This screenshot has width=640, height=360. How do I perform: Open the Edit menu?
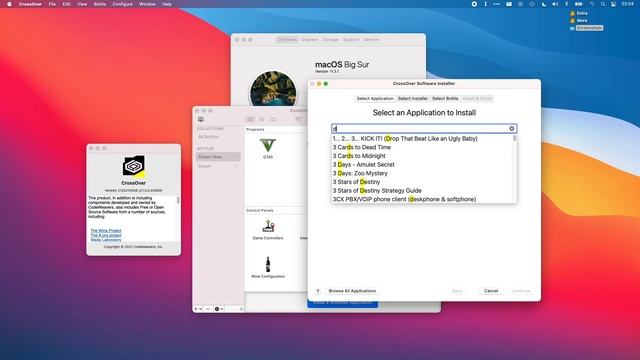pyautogui.click(x=67, y=4)
